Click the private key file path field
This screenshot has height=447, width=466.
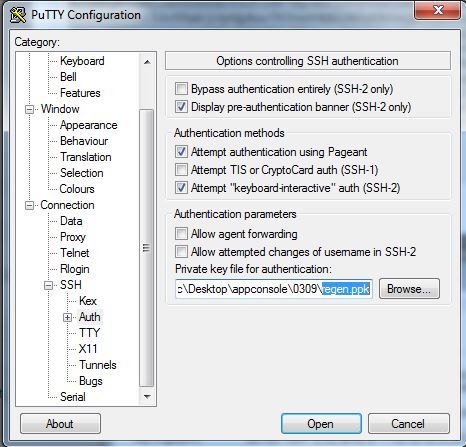(274, 289)
